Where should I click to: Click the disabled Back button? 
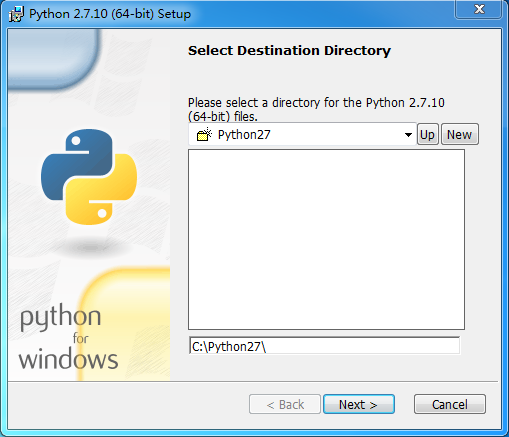tap(285, 404)
